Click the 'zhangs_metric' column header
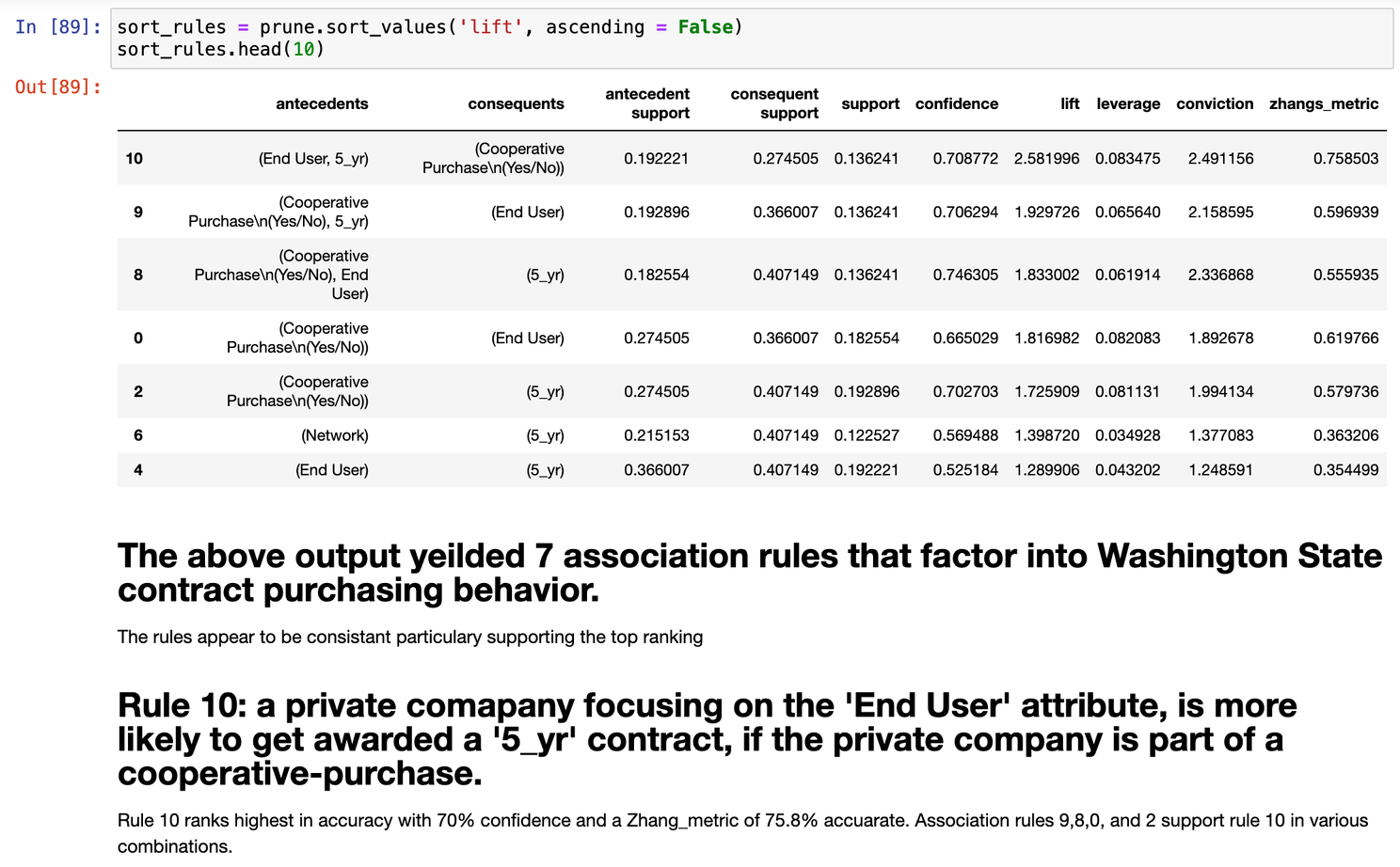Viewport: 1400px width, 867px height. click(1324, 104)
